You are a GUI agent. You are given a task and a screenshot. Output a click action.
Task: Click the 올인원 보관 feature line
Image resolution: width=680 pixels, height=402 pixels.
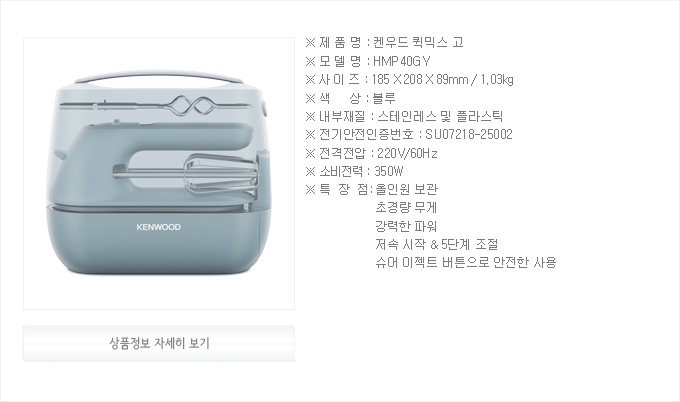point(407,189)
